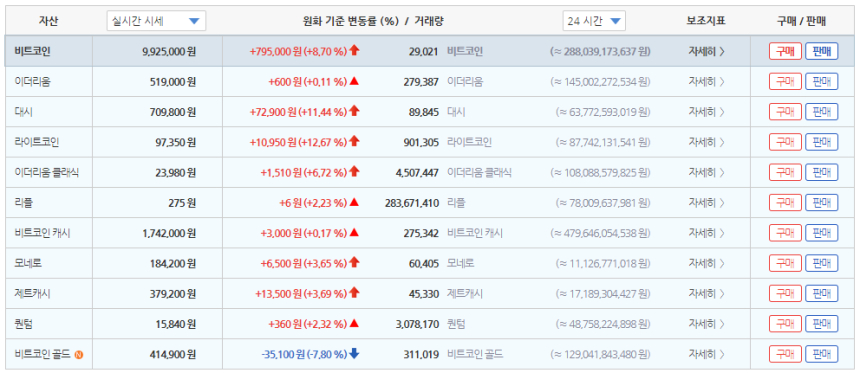Open 자세히 for 이더리움 클래식
Screen dimensions: 860x373
707,172
